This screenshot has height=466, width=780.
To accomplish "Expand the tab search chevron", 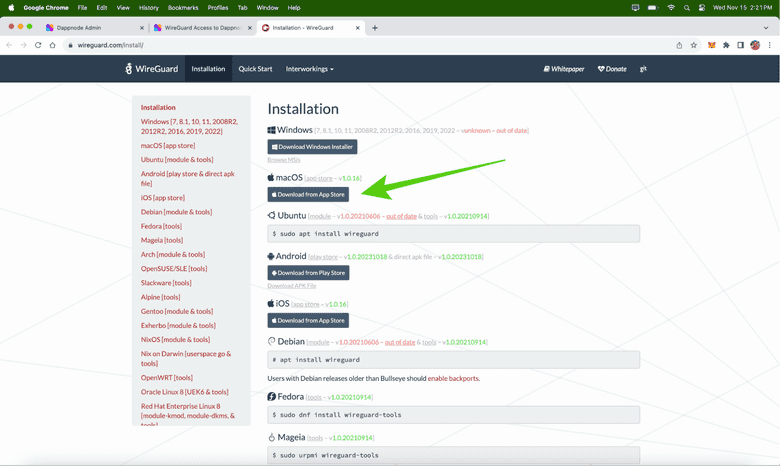I will click(767, 28).
